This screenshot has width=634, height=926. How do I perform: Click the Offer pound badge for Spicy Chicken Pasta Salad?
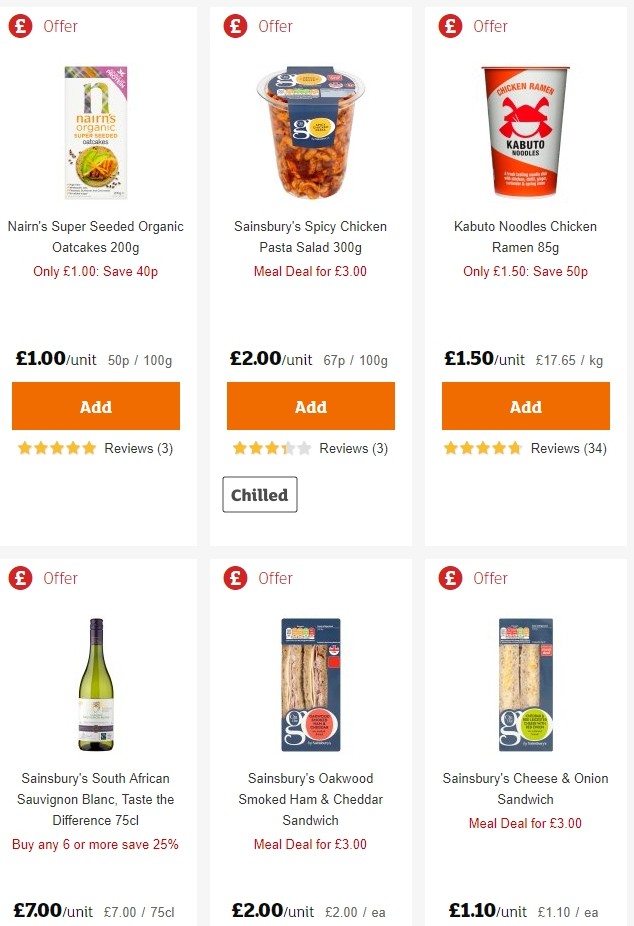(235, 26)
